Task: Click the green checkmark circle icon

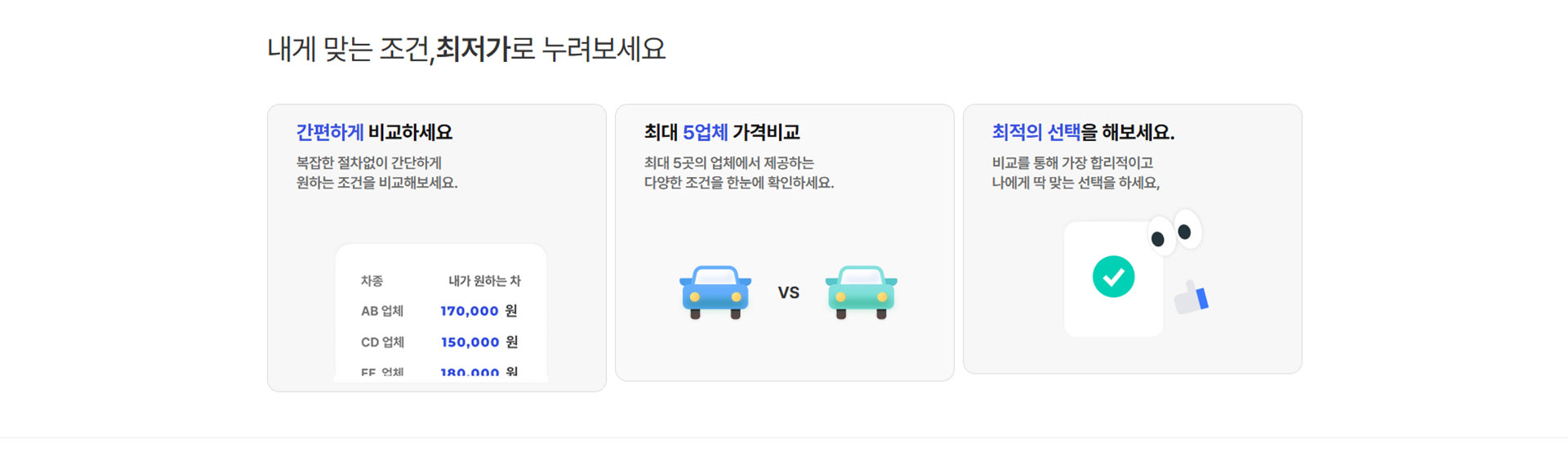Action: (x=1113, y=277)
